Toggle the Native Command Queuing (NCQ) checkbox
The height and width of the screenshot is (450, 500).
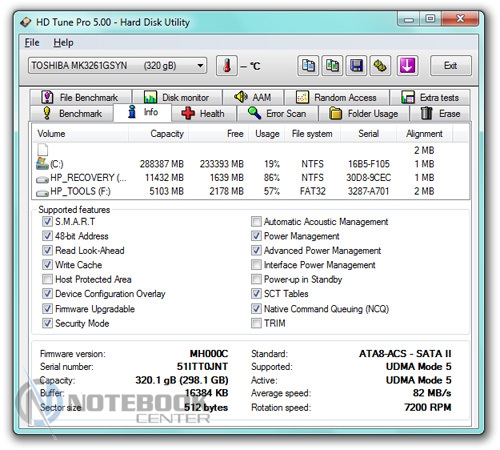pyautogui.click(x=256, y=309)
